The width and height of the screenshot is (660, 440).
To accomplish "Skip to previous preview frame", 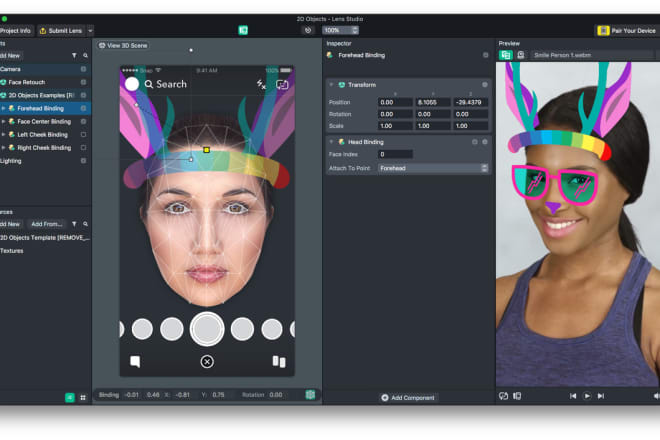I will tap(573, 396).
